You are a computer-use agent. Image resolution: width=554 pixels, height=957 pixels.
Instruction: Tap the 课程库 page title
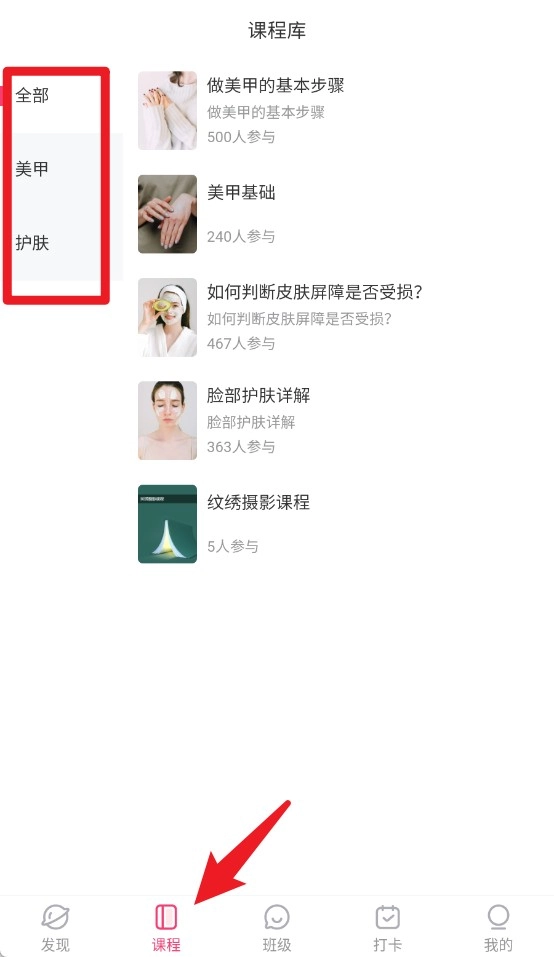(277, 31)
